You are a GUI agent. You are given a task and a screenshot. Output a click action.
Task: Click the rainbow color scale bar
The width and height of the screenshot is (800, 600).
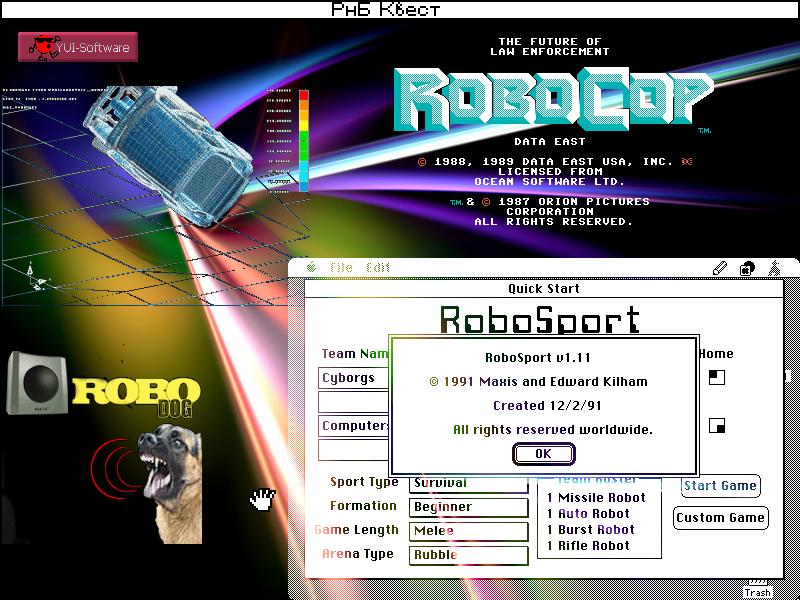click(x=304, y=140)
